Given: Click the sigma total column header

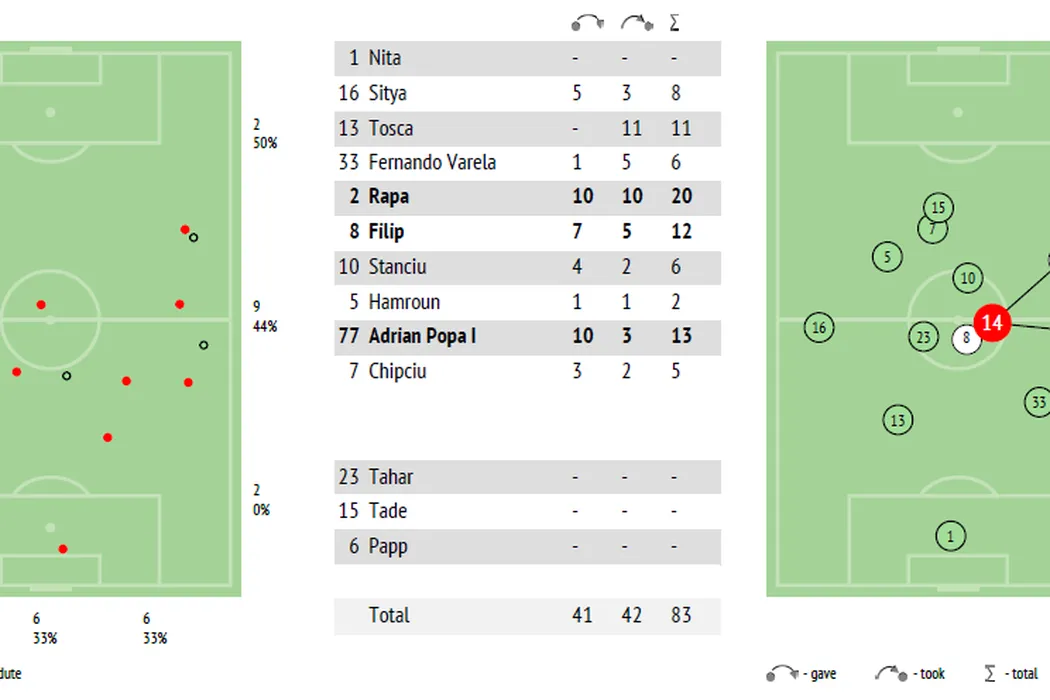Looking at the screenshot, I should (x=675, y=22).
